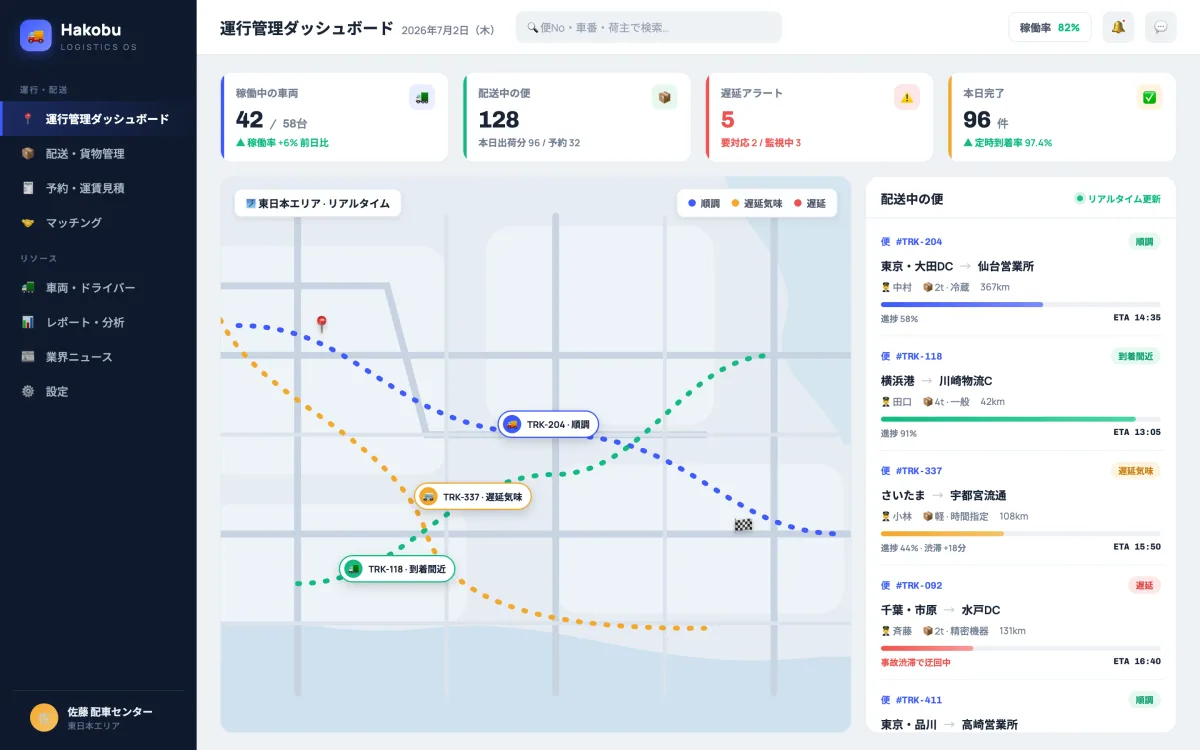Click the checkered destination flag on the map
The image size is (1200, 750).
(743, 524)
